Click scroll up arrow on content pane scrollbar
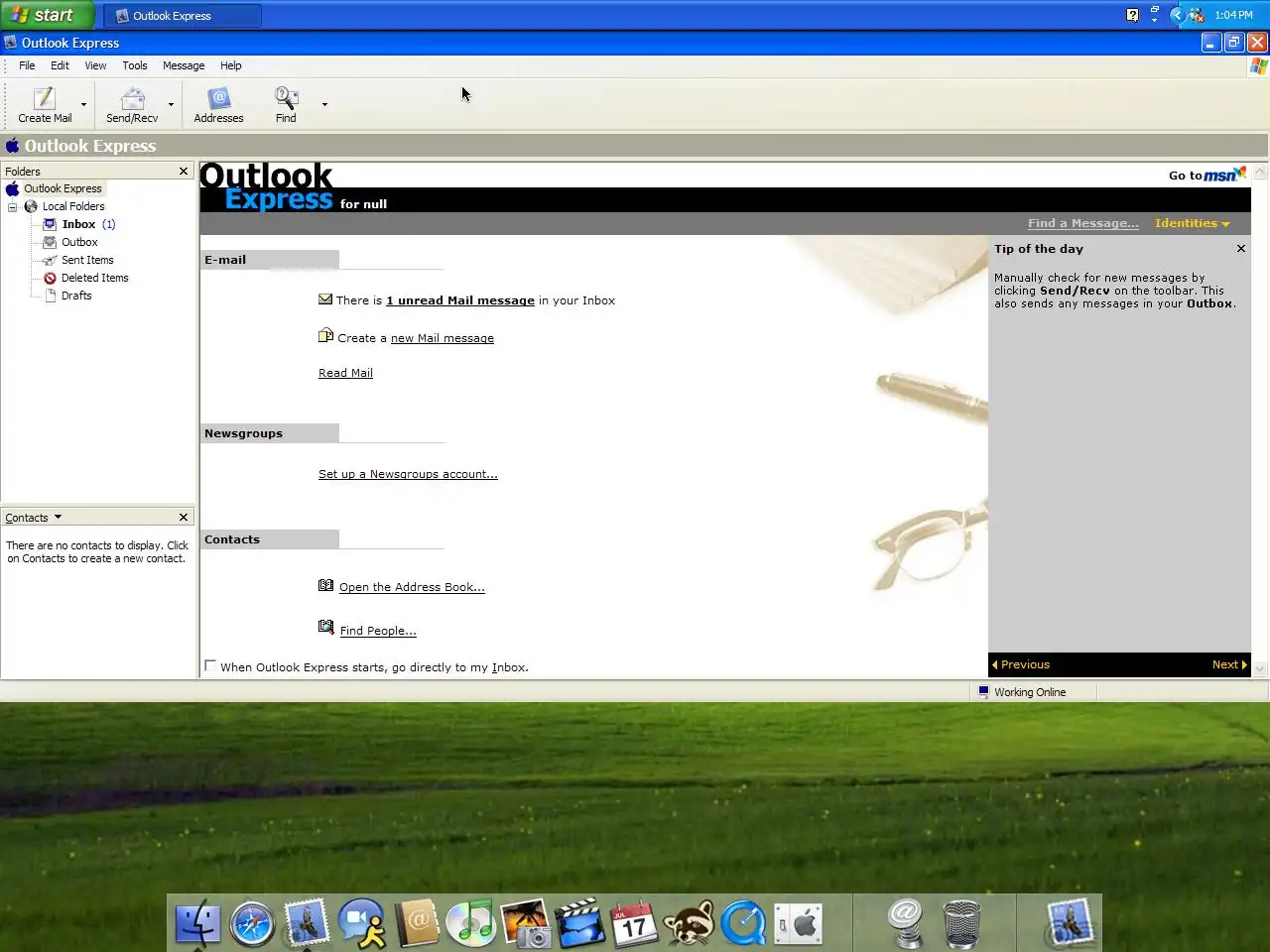Image resolution: width=1270 pixels, height=952 pixels. [1260, 172]
